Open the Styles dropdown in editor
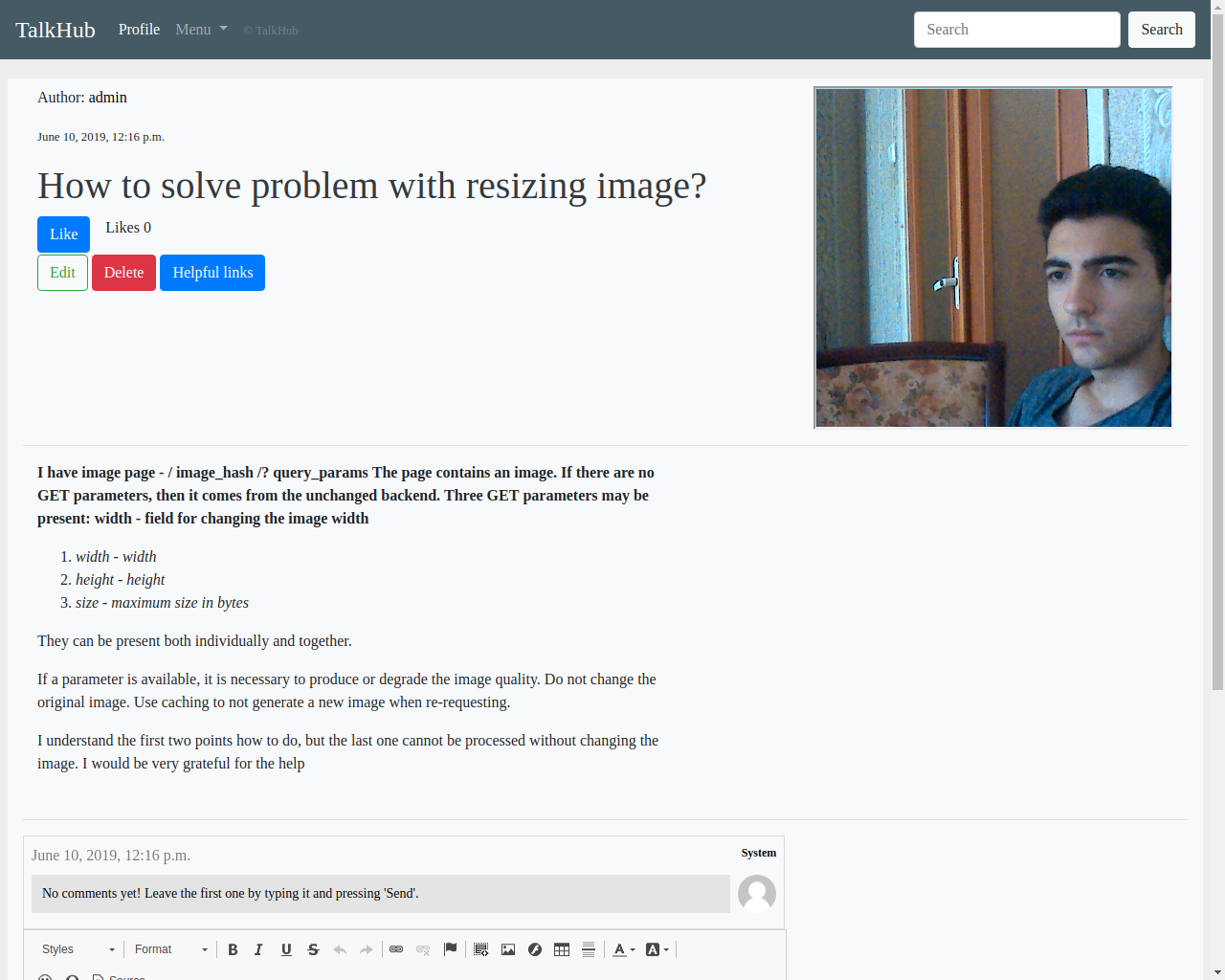The image size is (1225, 980). pyautogui.click(x=78, y=949)
